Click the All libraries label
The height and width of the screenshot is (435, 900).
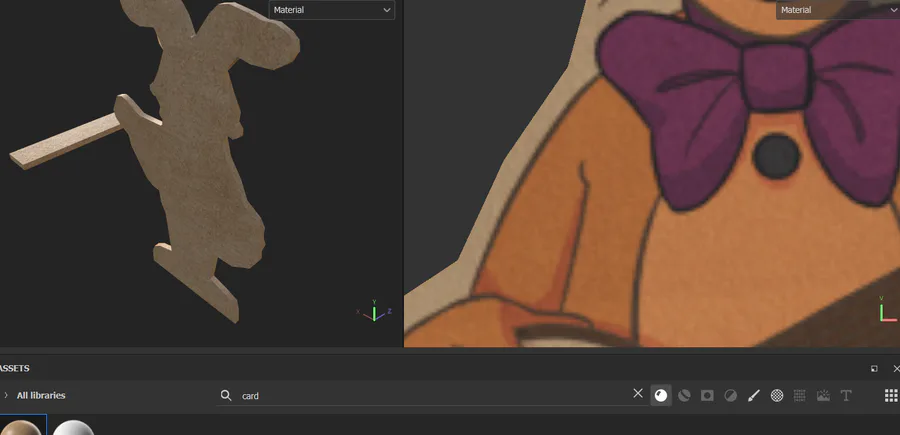coord(41,395)
